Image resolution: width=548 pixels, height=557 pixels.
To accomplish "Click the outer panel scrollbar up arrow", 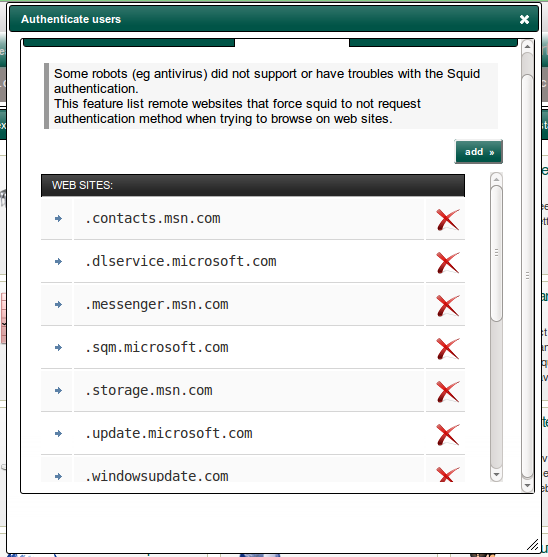I will 527,46.
